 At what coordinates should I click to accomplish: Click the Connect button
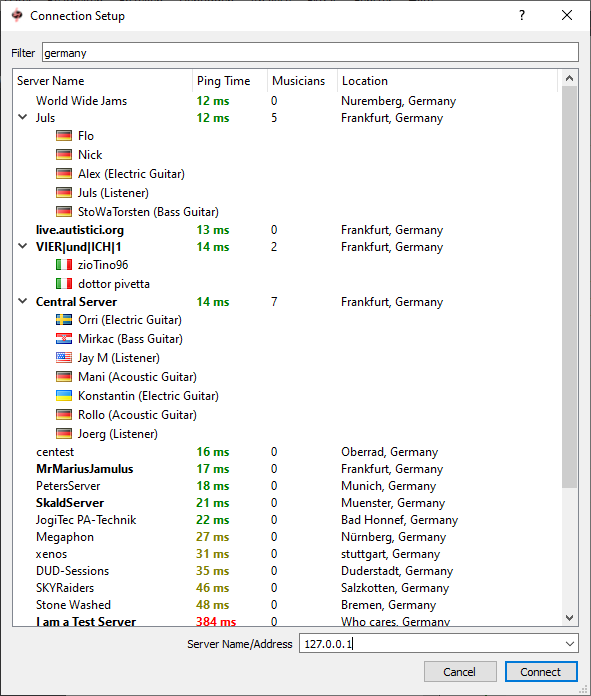pyautogui.click(x=541, y=672)
